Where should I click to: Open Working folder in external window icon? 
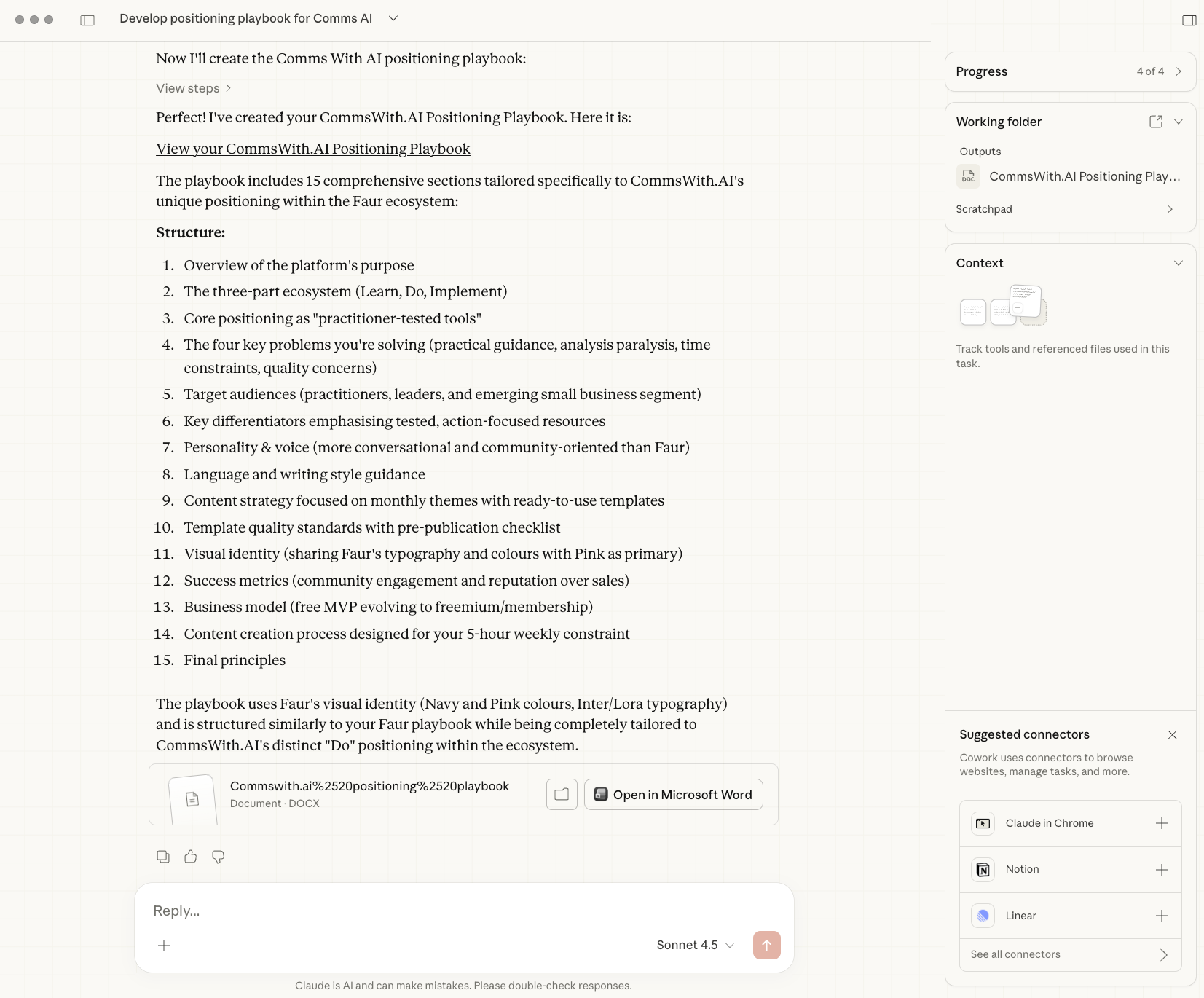pyautogui.click(x=1155, y=122)
